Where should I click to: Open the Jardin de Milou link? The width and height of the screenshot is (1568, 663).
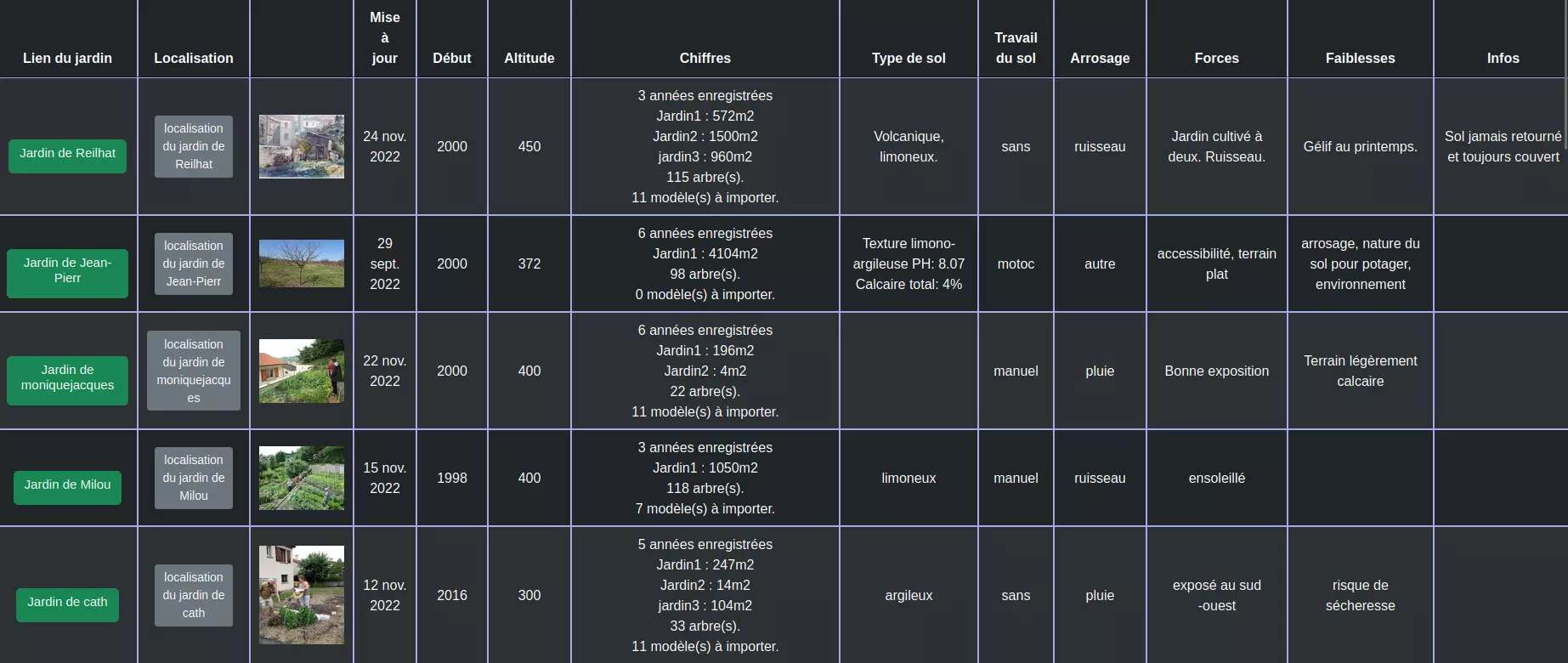point(67,486)
